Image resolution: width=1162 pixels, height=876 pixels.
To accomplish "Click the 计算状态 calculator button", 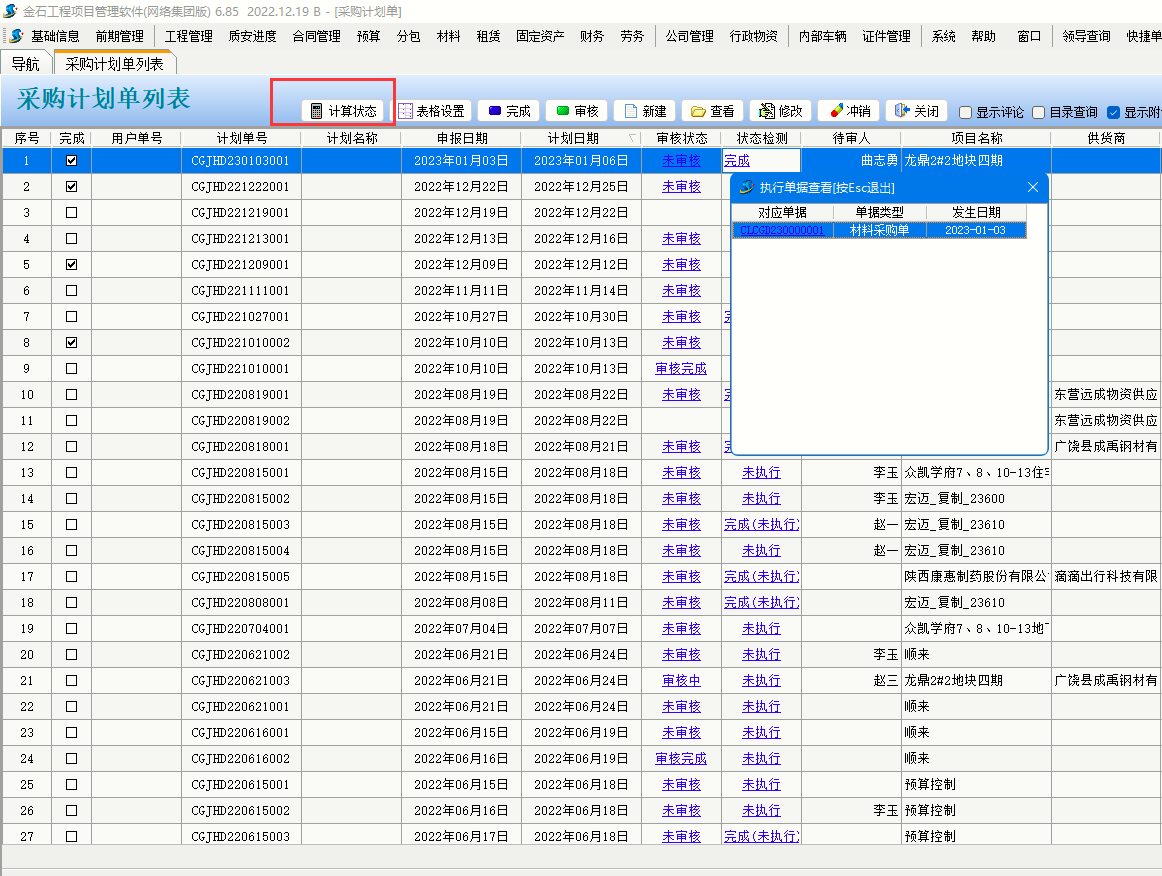I will tap(343, 111).
